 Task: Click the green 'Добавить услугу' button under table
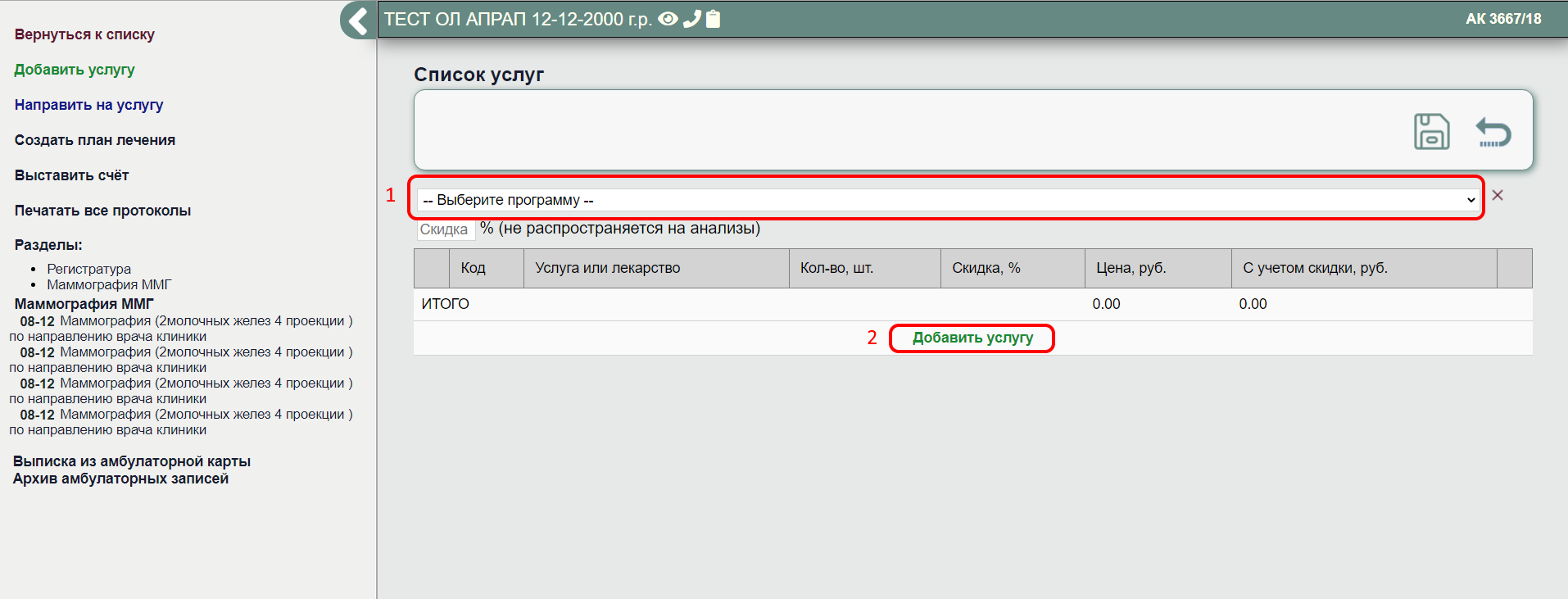tap(972, 338)
